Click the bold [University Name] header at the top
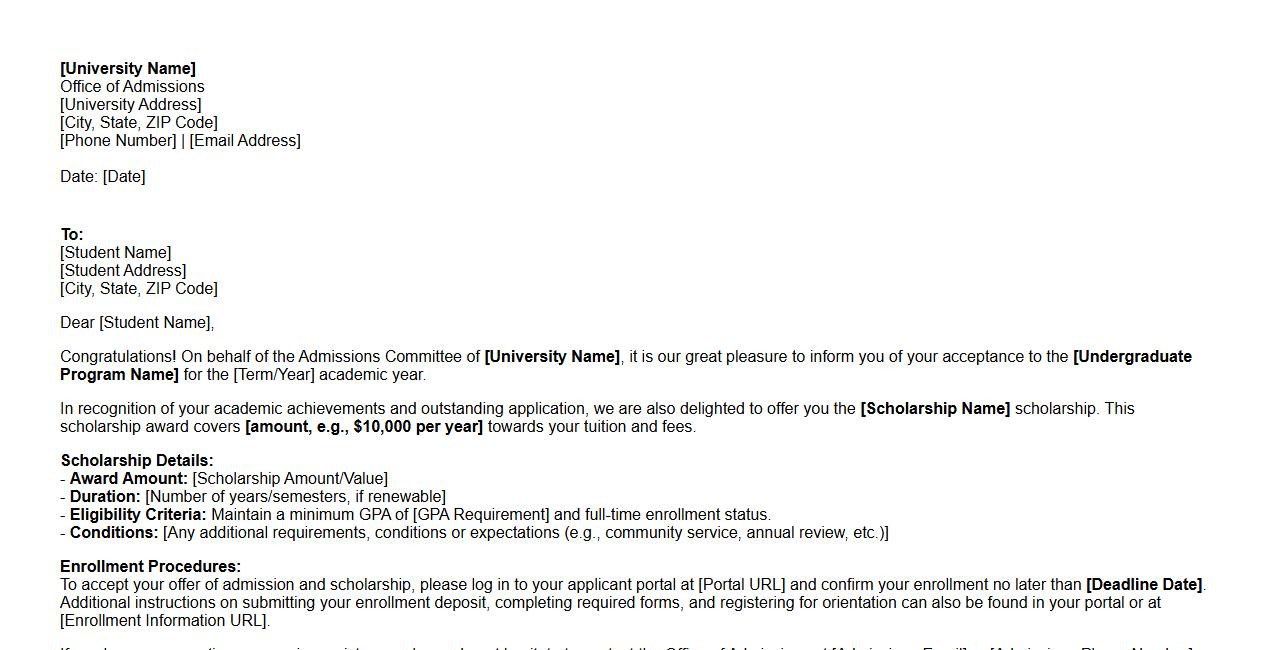The height and width of the screenshot is (650, 1278). coord(128,68)
